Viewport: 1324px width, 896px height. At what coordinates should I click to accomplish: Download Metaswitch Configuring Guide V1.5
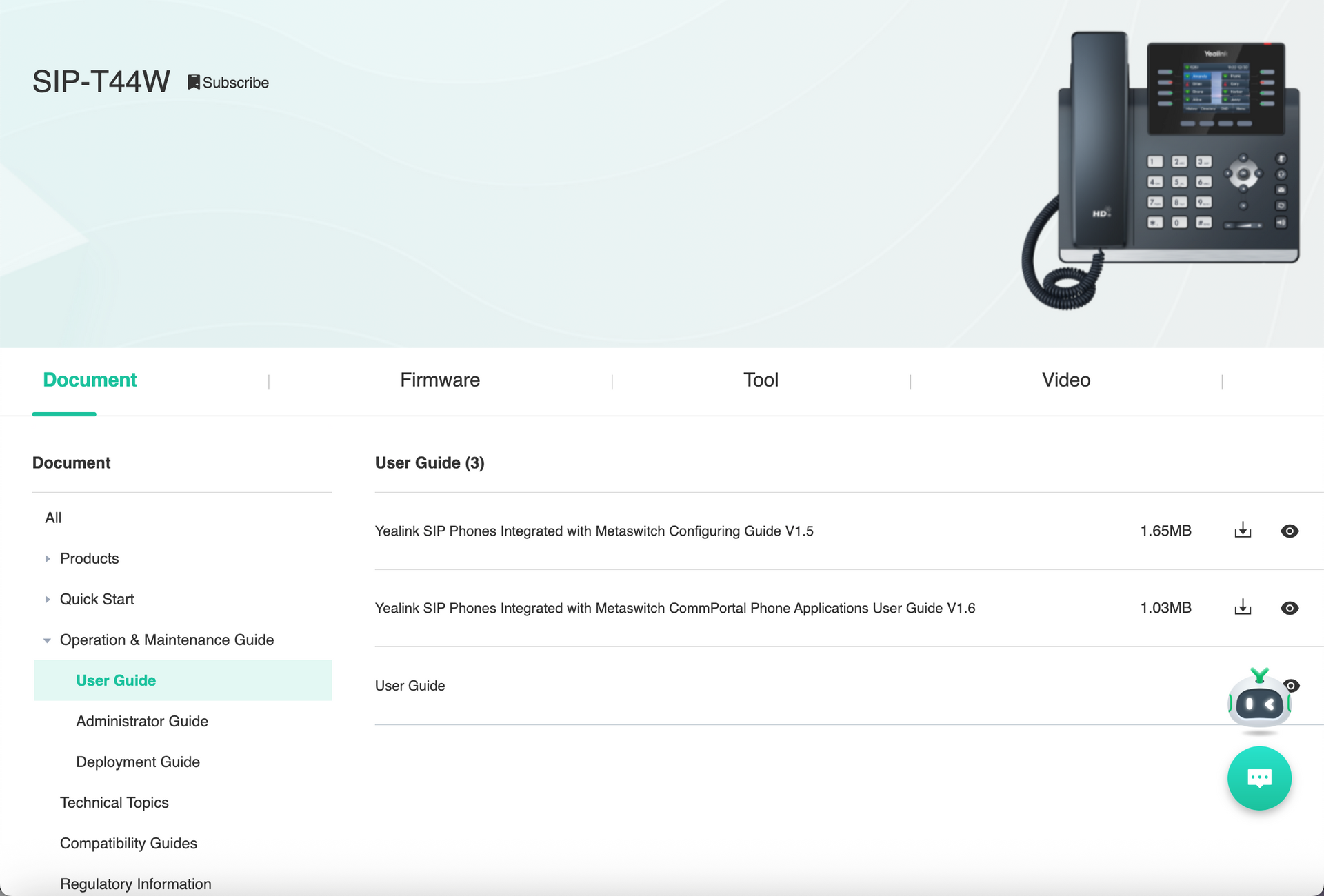coord(1243,531)
